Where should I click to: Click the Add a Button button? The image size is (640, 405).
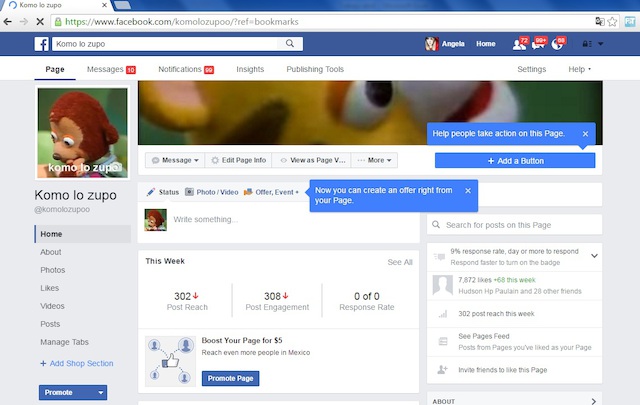pos(515,161)
